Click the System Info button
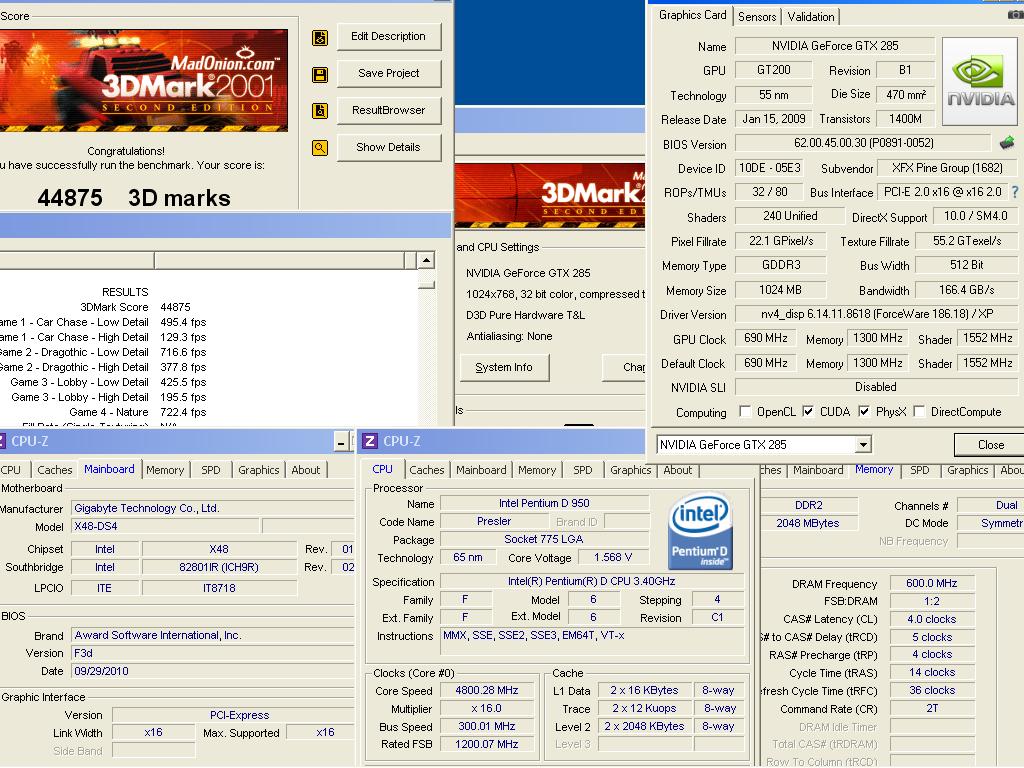The width and height of the screenshot is (1024, 768). tap(504, 368)
